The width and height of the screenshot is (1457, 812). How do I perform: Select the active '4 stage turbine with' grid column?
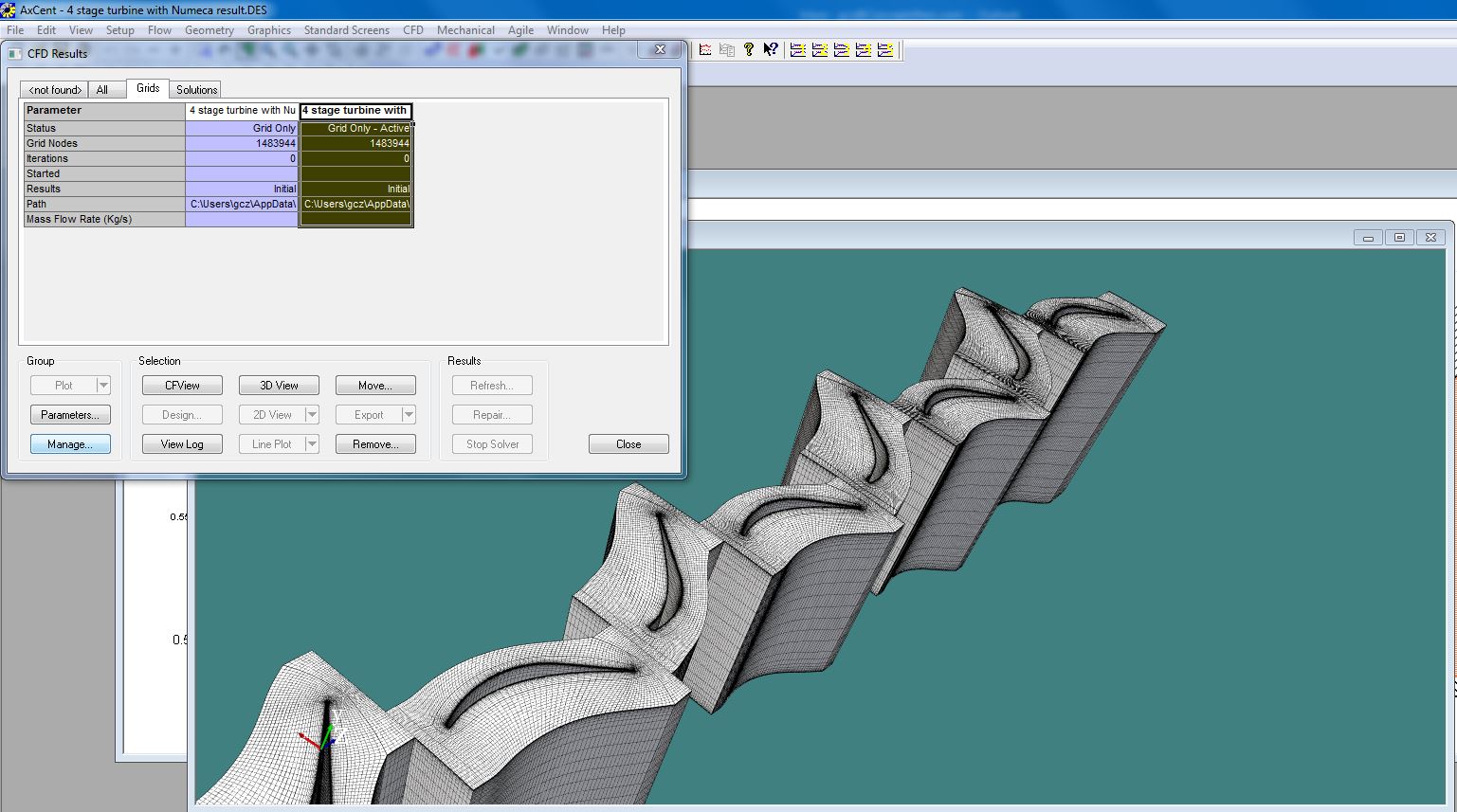355,111
